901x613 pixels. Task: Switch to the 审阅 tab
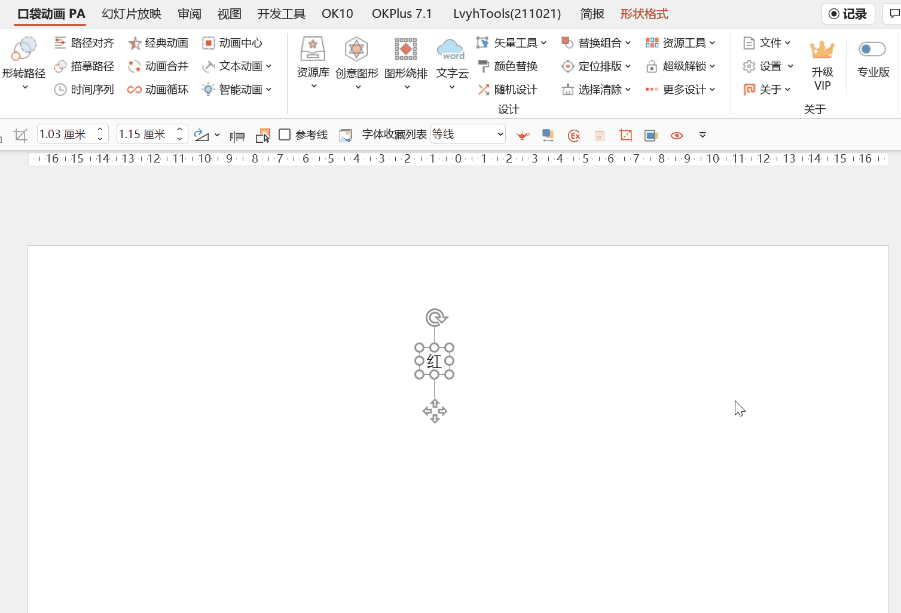click(x=190, y=14)
